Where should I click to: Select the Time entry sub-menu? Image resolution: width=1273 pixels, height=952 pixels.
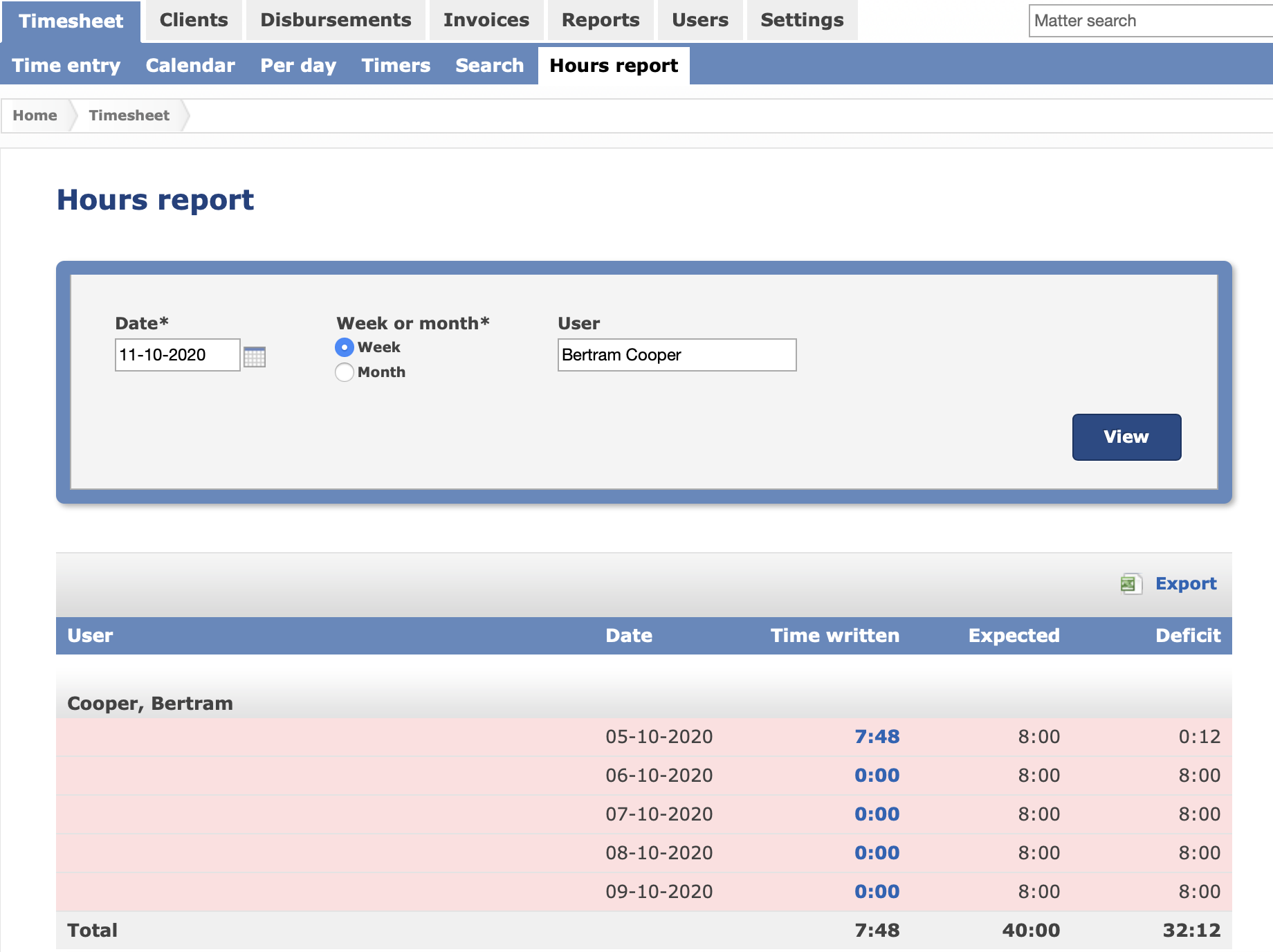coord(65,65)
